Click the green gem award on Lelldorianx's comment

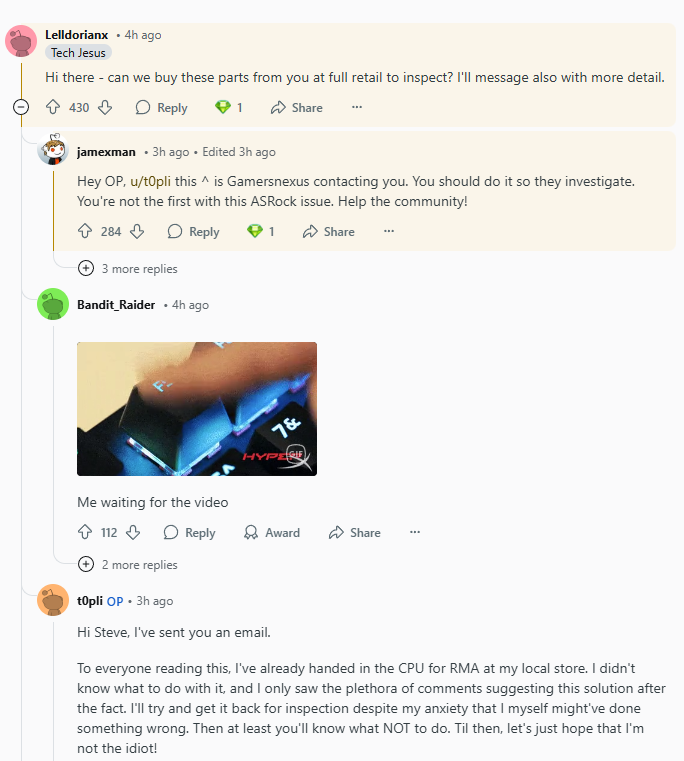229,107
